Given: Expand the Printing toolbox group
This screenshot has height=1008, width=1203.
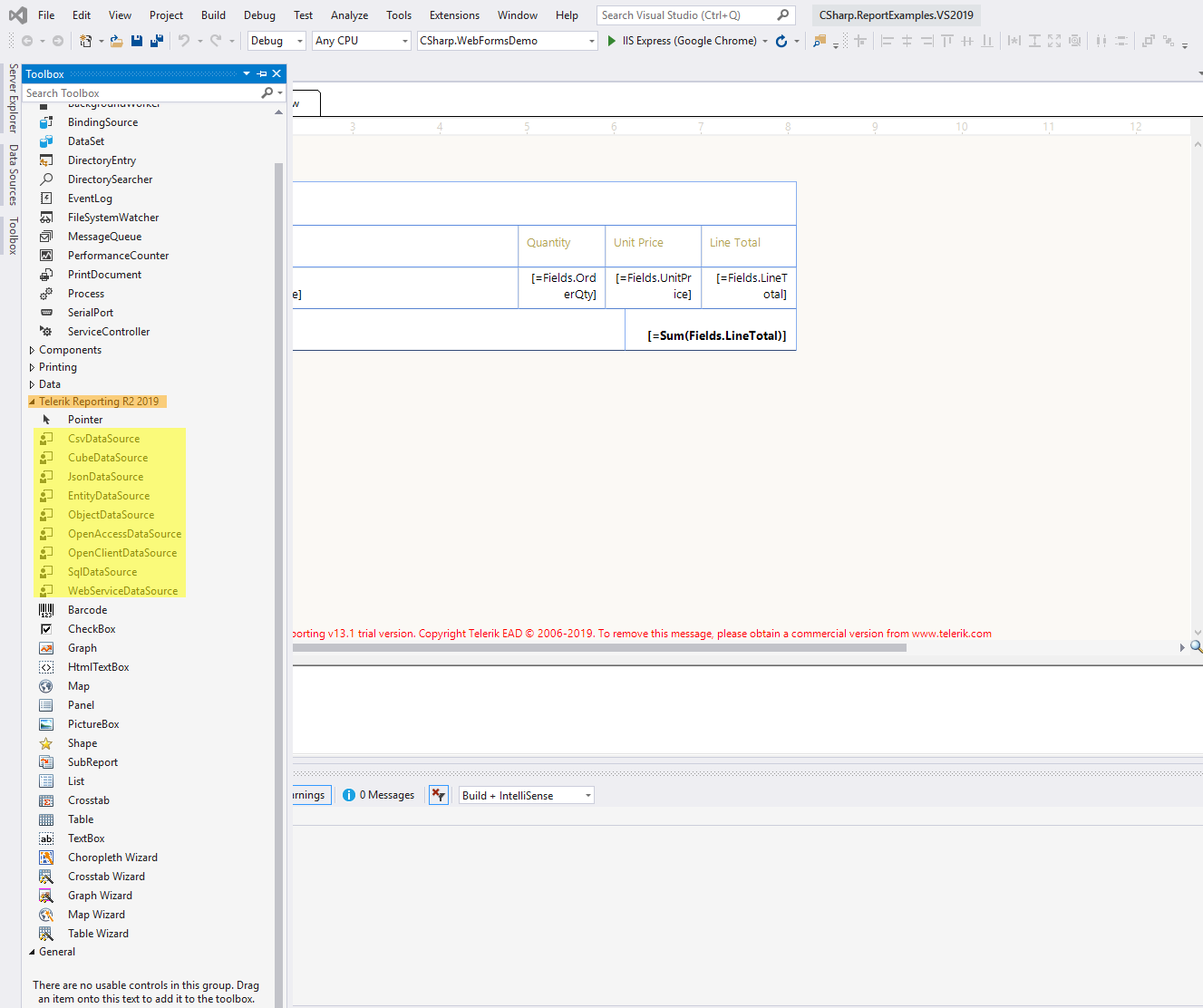Looking at the screenshot, I should tap(32, 367).
